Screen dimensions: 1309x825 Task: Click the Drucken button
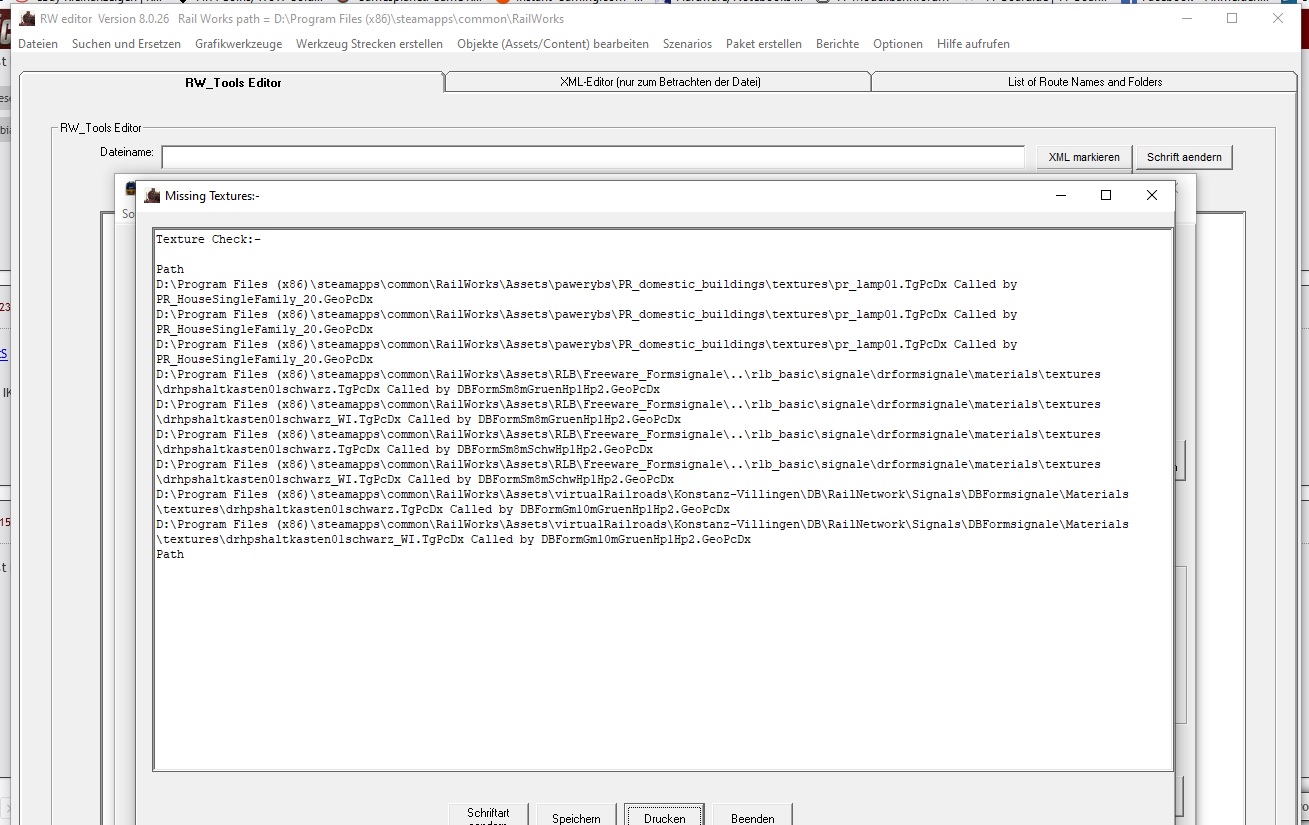(665, 815)
